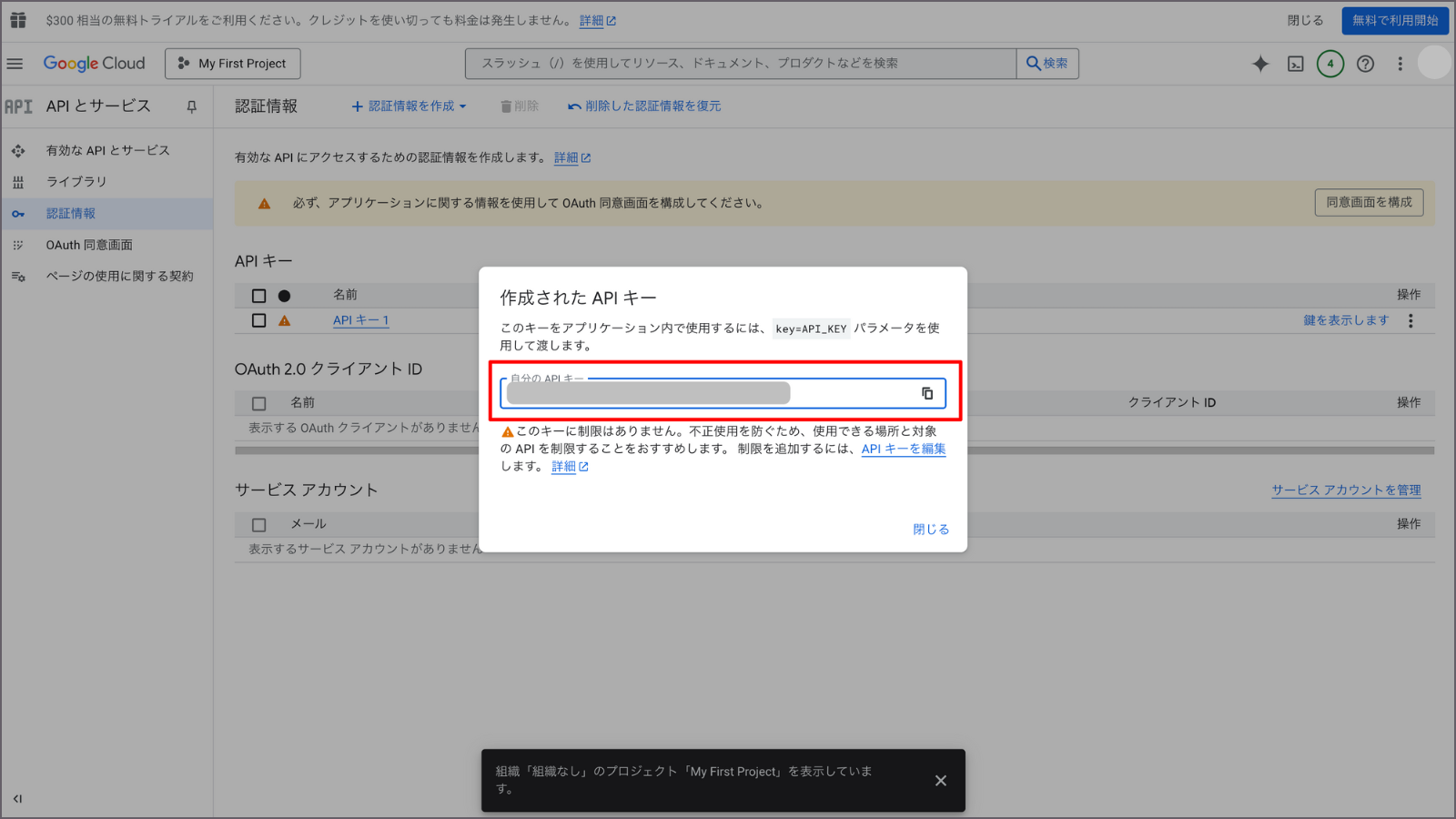Select all API keys header checkbox
Screen dimensions: 1456x819
click(259, 296)
